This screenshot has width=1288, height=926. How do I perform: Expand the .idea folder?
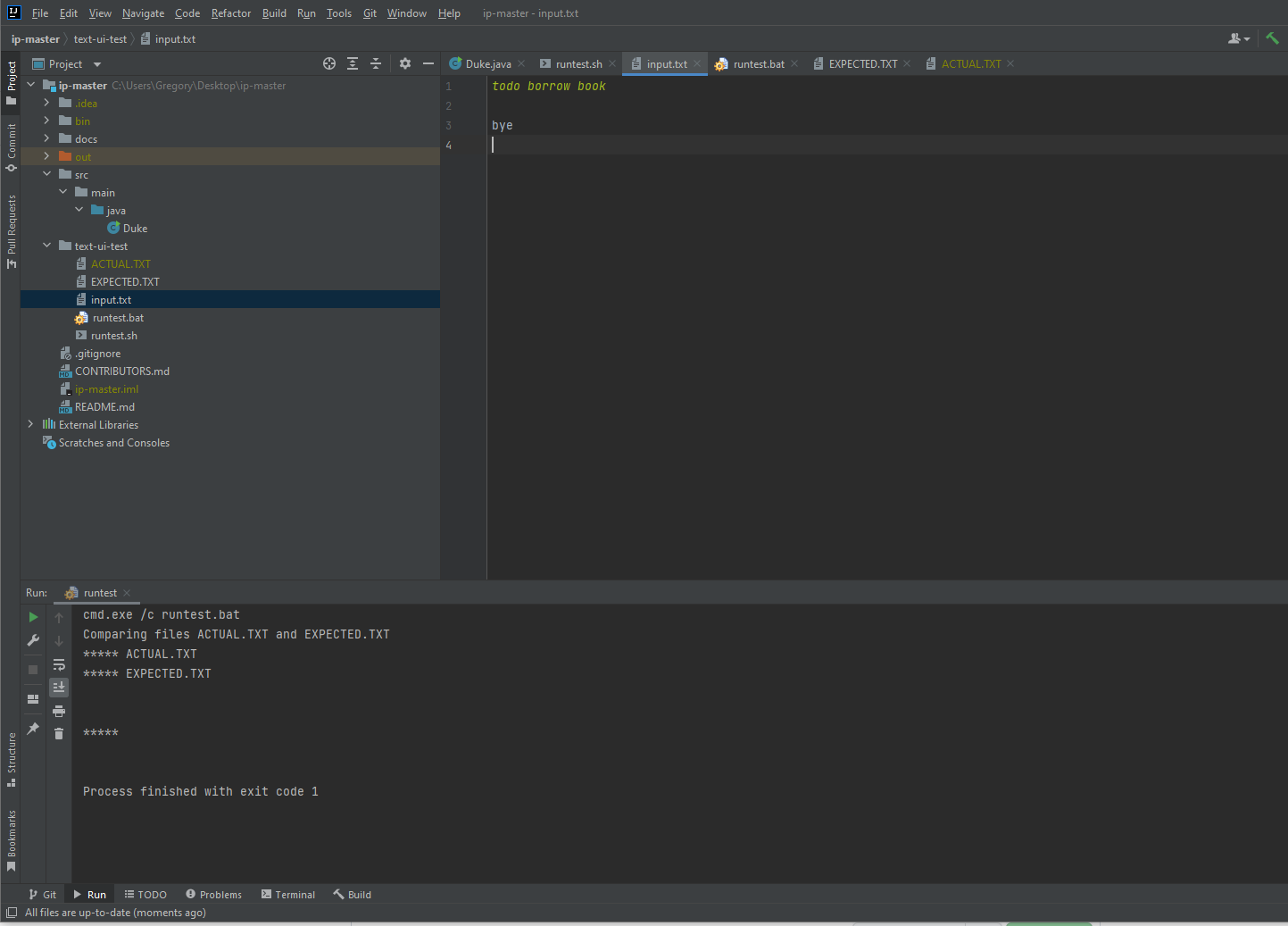coord(46,103)
